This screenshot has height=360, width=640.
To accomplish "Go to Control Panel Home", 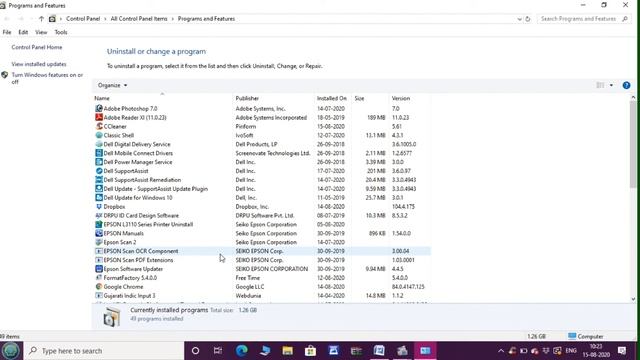I will 37,47.
